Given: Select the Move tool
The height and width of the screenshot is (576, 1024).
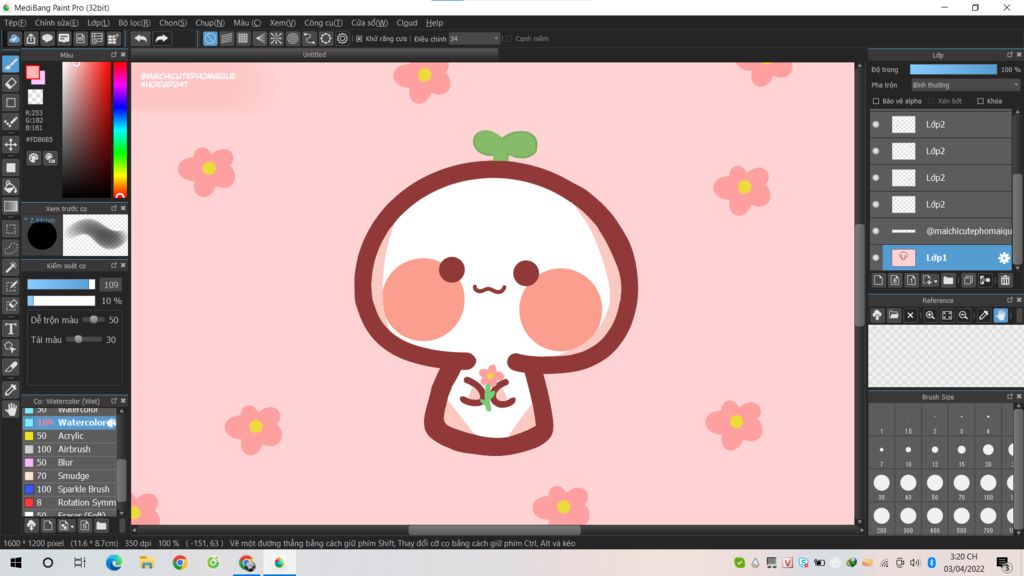Looking at the screenshot, I should (x=10, y=144).
